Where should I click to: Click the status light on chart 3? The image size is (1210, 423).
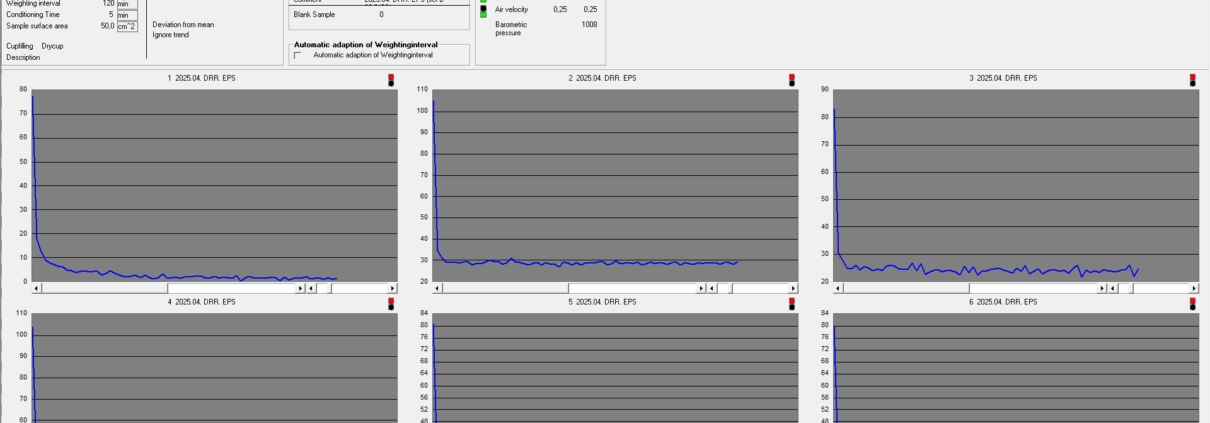tap(1192, 80)
